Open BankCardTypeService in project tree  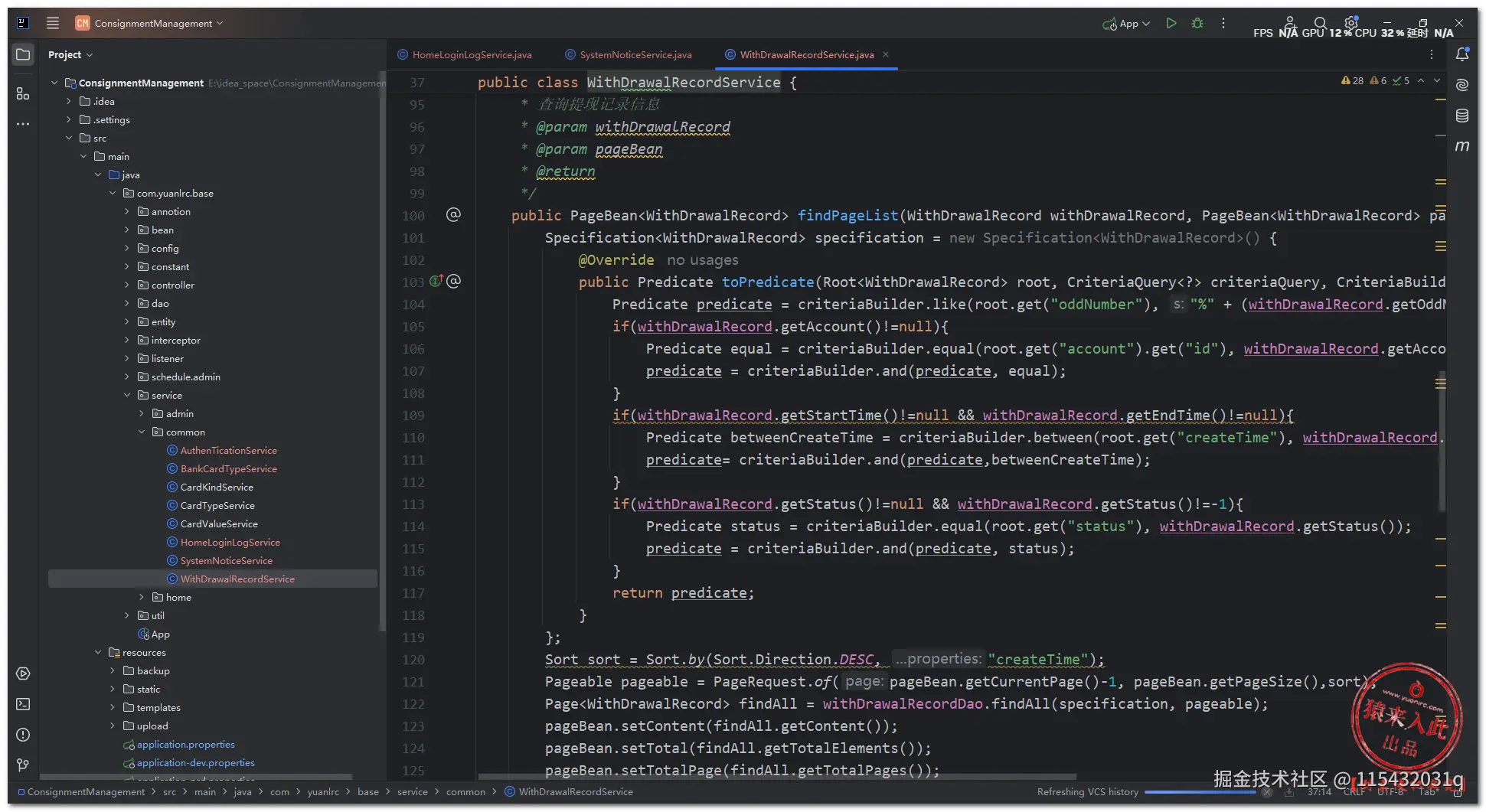click(x=229, y=468)
